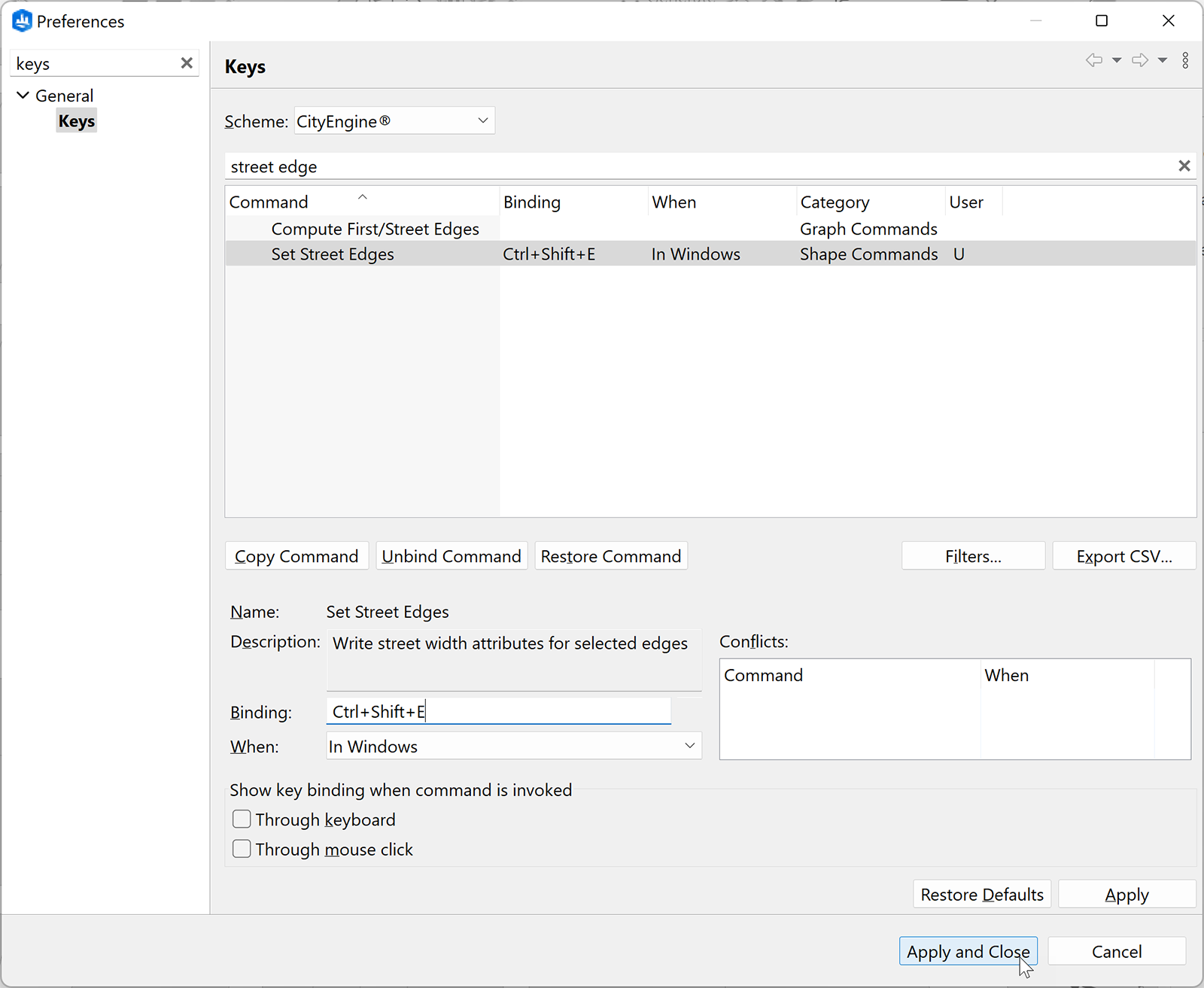The image size is (1204, 988).
Task: Enable Through mouse click key binding display
Action: point(242,848)
